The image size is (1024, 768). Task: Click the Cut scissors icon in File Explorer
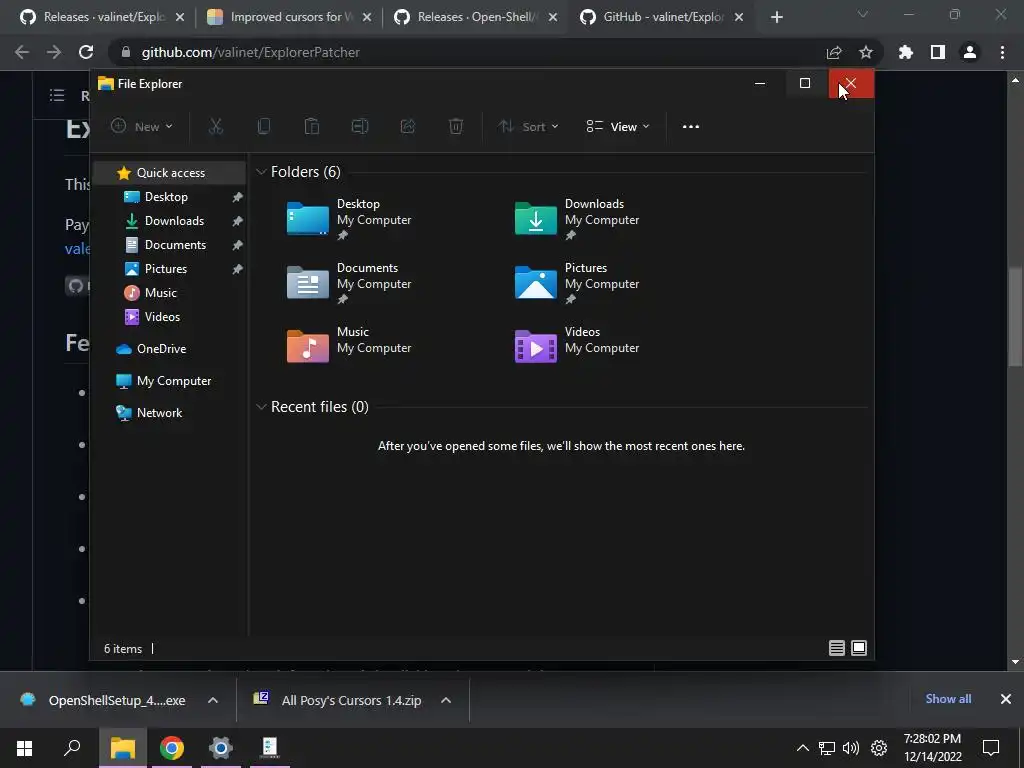point(216,126)
